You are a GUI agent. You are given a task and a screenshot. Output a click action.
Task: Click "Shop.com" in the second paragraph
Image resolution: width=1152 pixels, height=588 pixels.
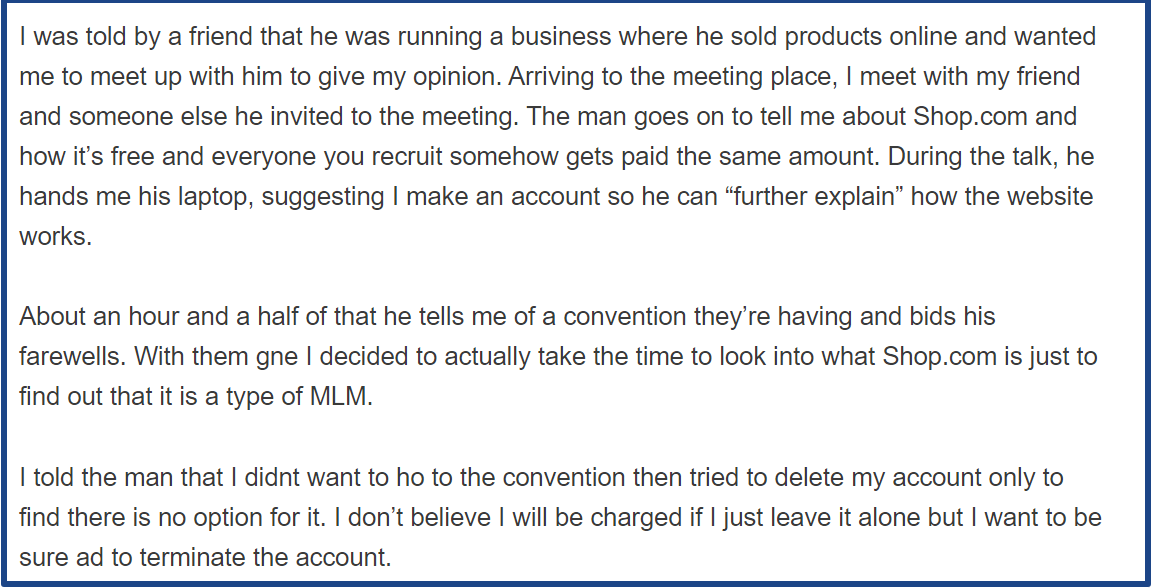932,356
